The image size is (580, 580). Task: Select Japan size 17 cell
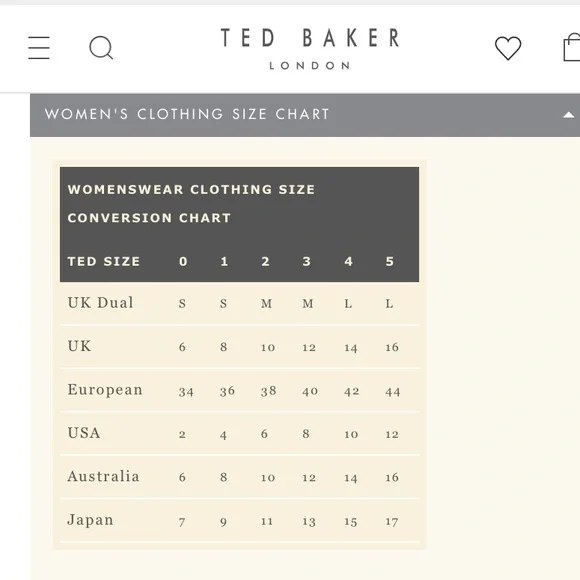click(392, 522)
